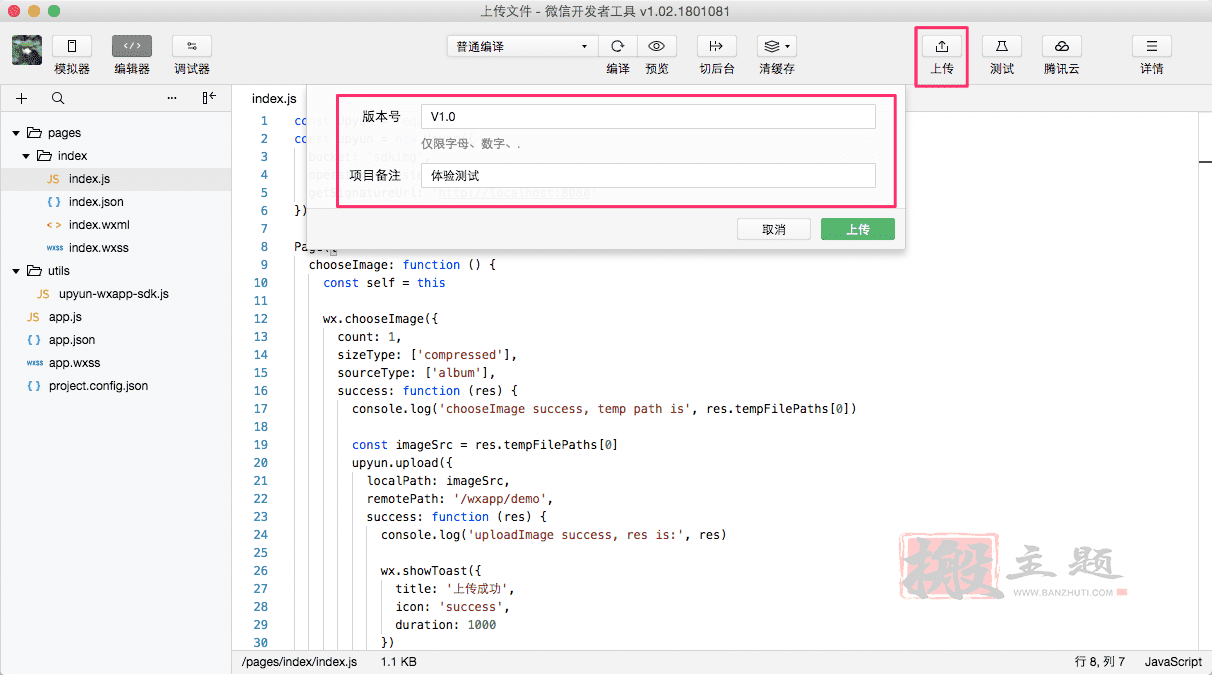Click the chooseImage function code line

click(x=403, y=265)
